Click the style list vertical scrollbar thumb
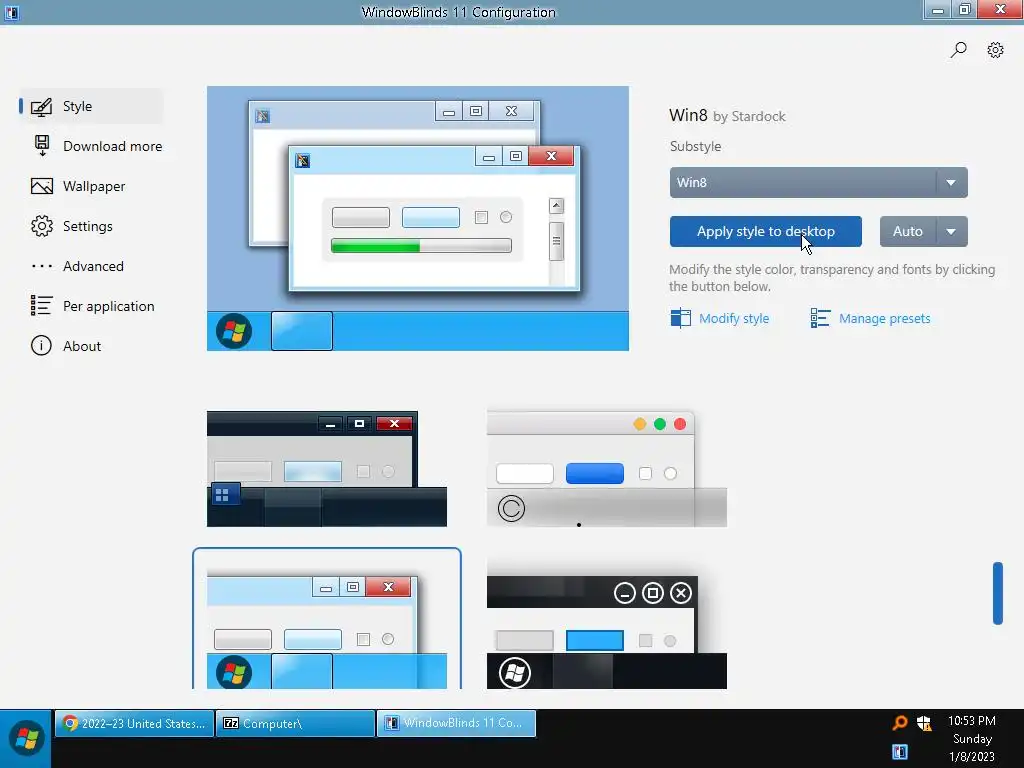 997,593
